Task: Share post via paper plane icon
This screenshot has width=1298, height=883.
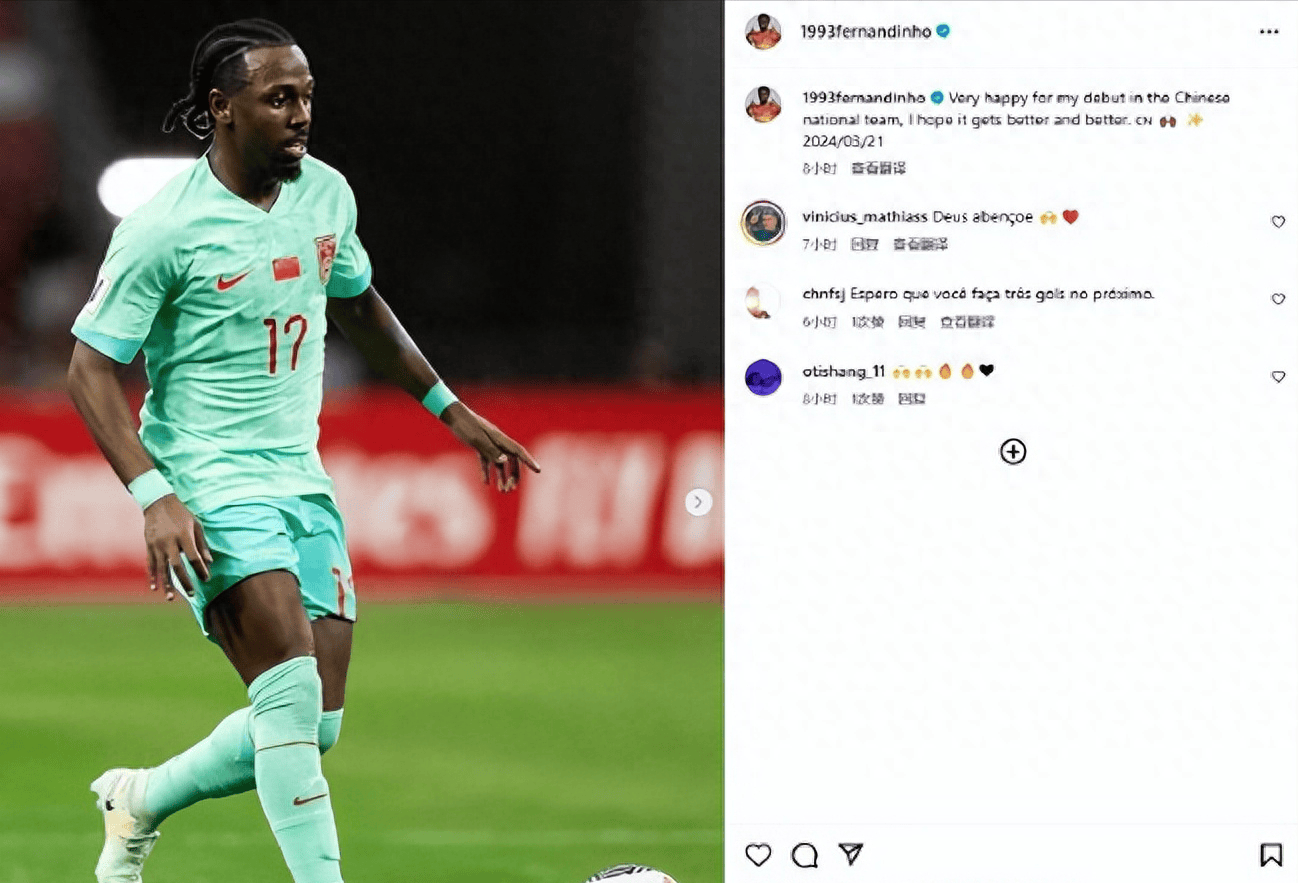Action: coord(850,853)
